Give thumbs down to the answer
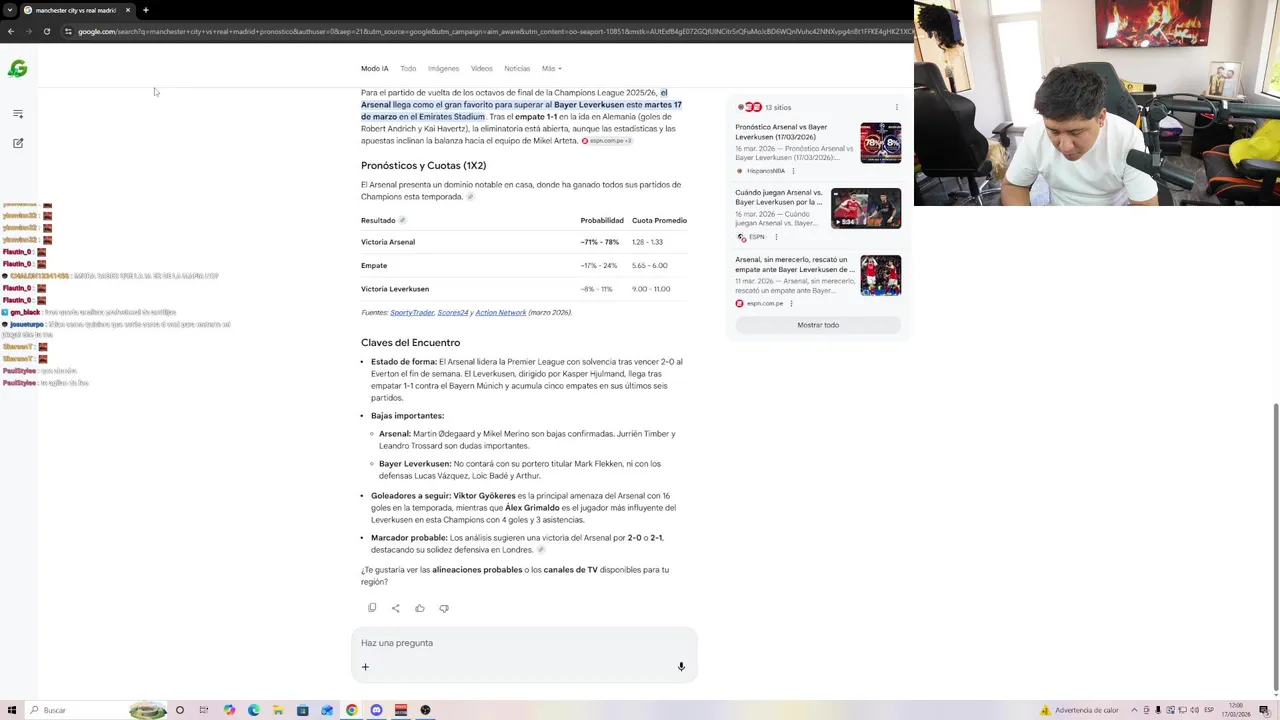The width and height of the screenshot is (1280, 720). pyautogui.click(x=444, y=608)
